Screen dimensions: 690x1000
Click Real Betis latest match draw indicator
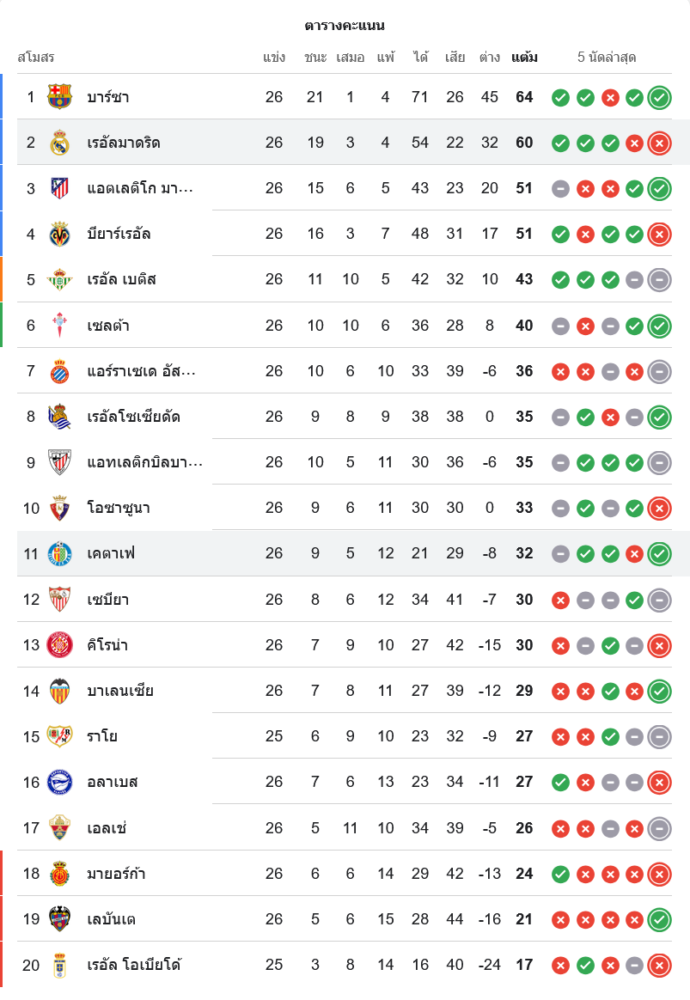click(659, 279)
